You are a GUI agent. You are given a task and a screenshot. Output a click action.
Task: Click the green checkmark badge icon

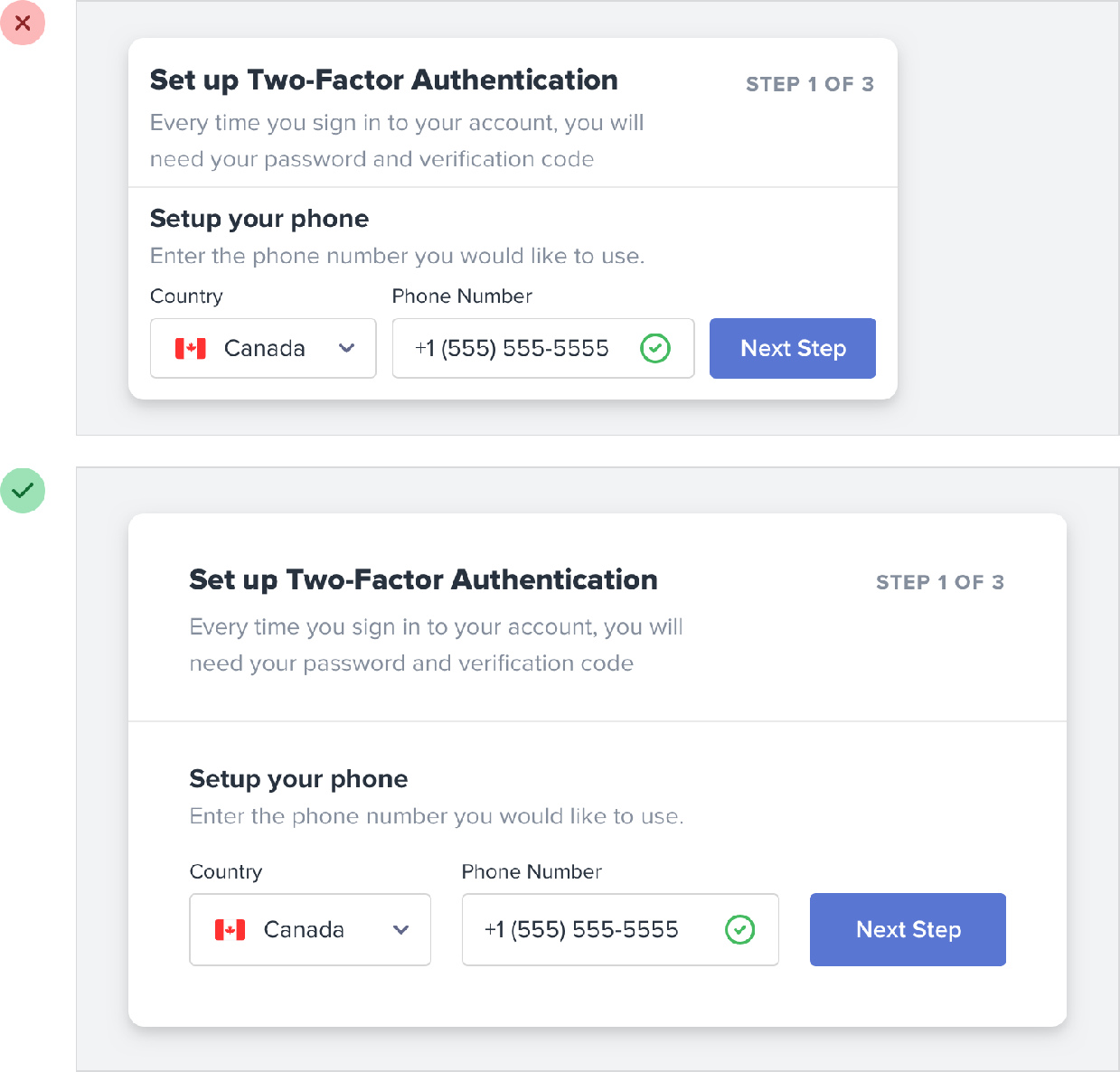click(x=23, y=491)
